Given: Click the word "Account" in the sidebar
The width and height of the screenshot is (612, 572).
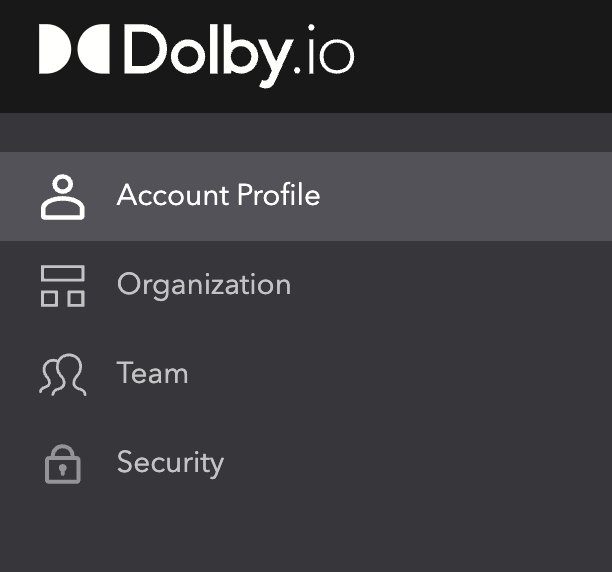Looking at the screenshot, I should pyautogui.click(x=172, y=195).
